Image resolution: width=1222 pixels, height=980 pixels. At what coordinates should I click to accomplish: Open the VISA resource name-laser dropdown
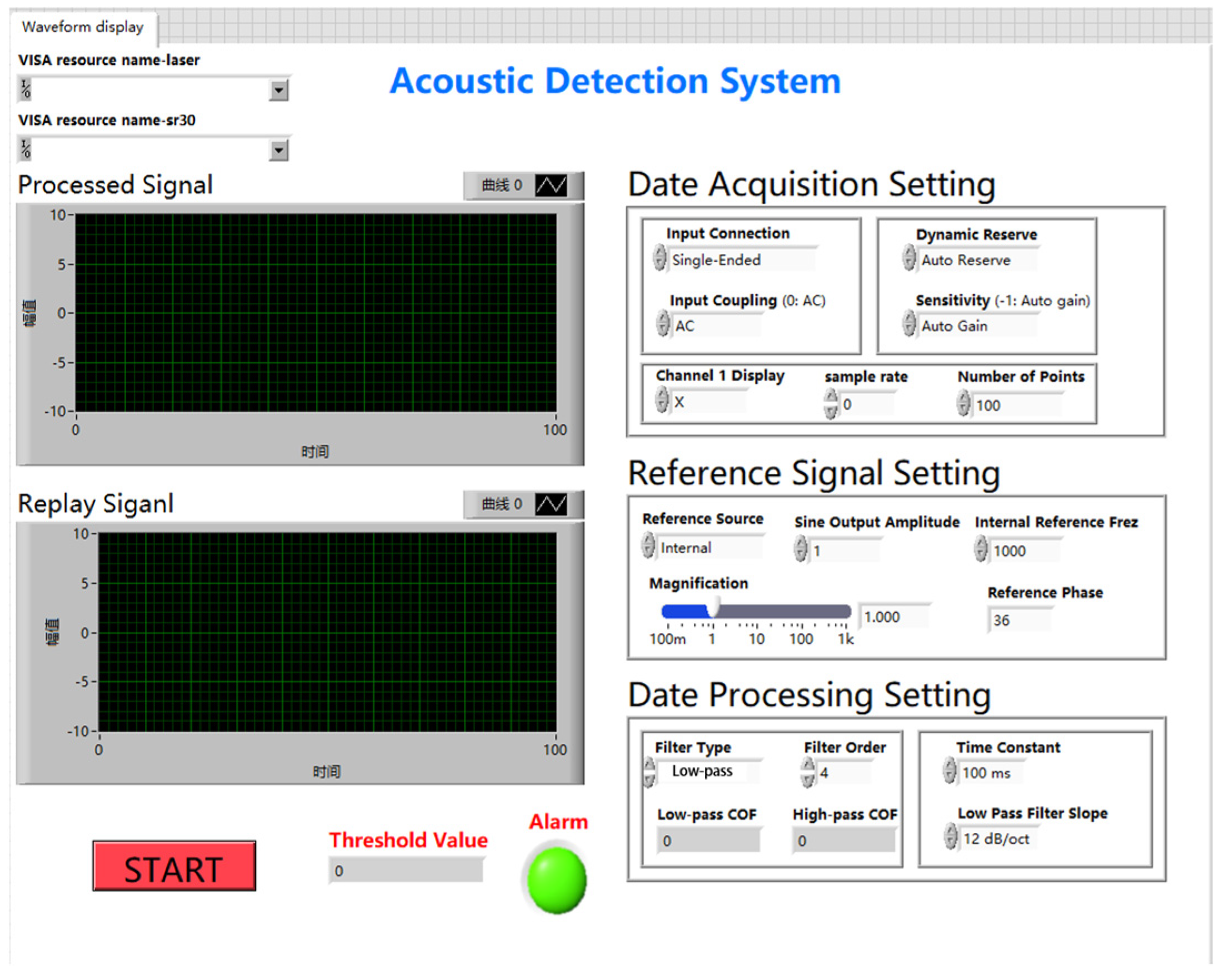point(278,90)
